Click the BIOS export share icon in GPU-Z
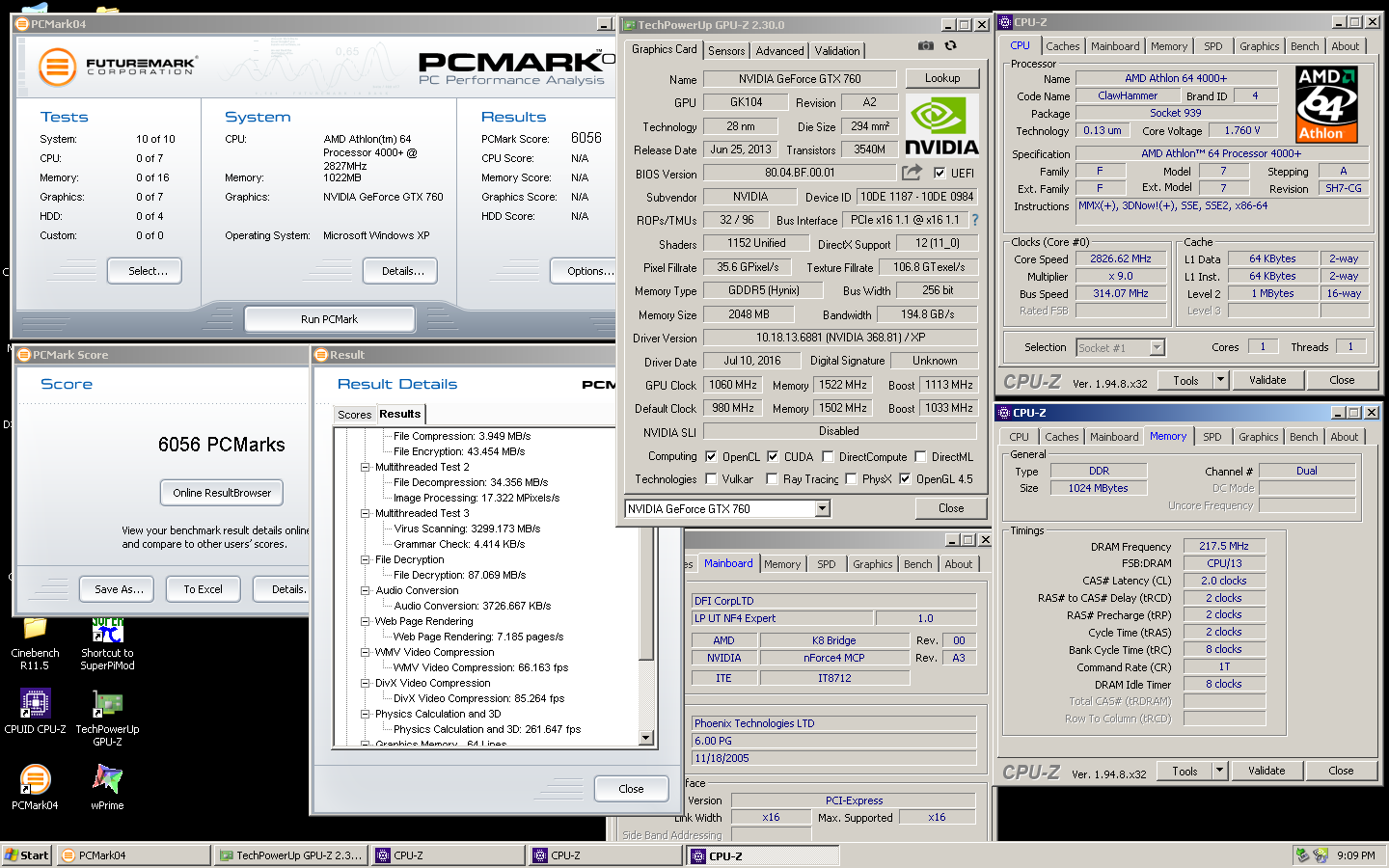The height and width of the screenshot is (868, 1389). coord(912,173)
